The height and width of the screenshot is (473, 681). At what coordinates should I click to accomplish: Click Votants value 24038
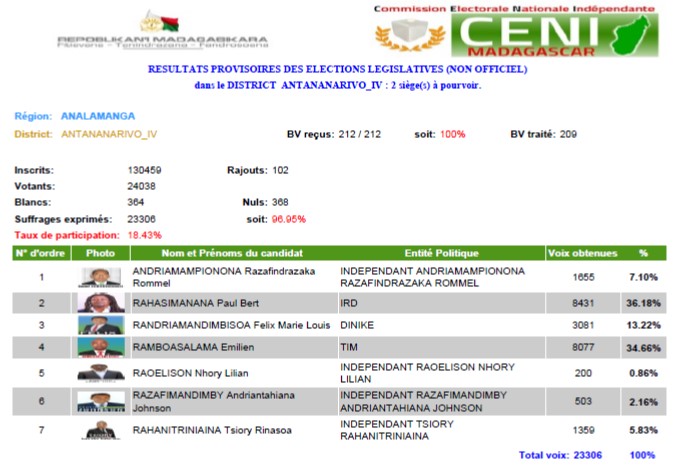[x=141, y=186]
